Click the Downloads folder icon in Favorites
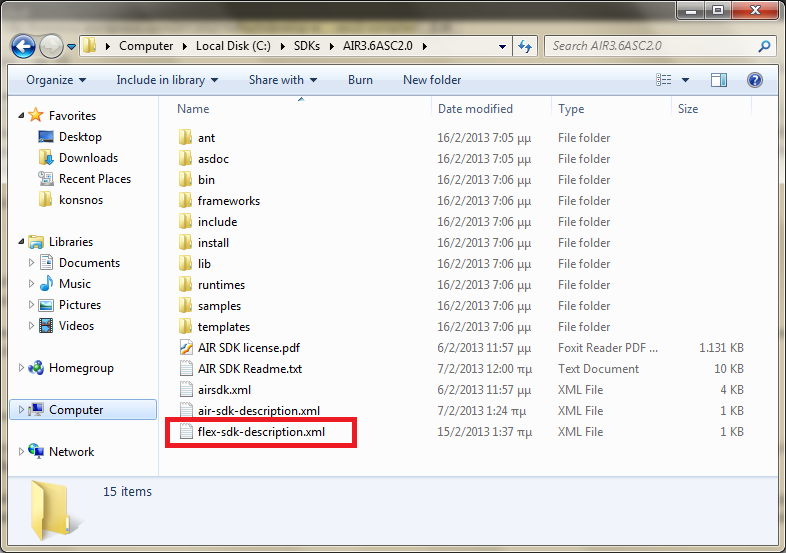Viewport: 786px width, 553px height. tap(45, 158)
